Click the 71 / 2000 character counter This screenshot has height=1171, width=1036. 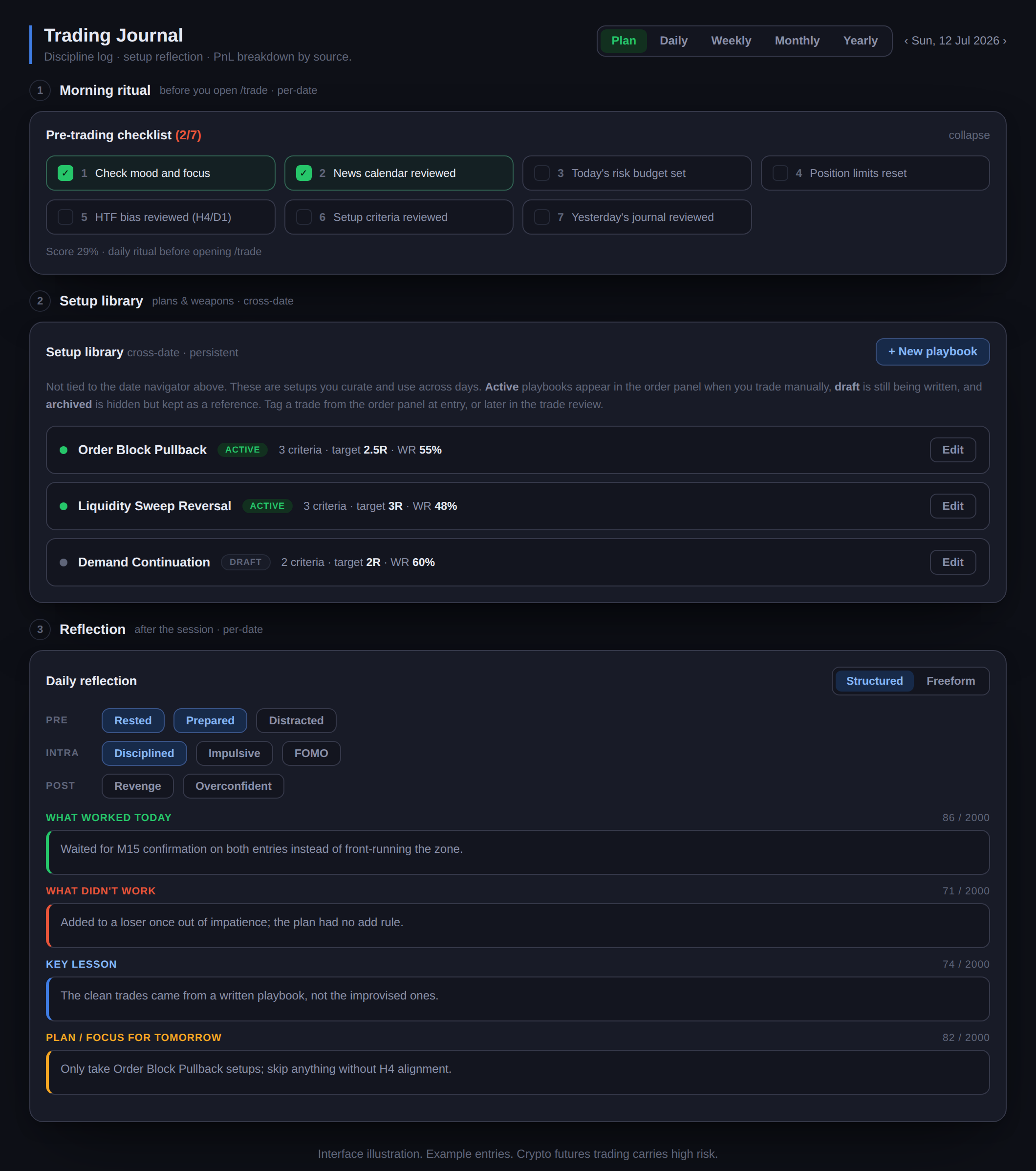(966, 891)
